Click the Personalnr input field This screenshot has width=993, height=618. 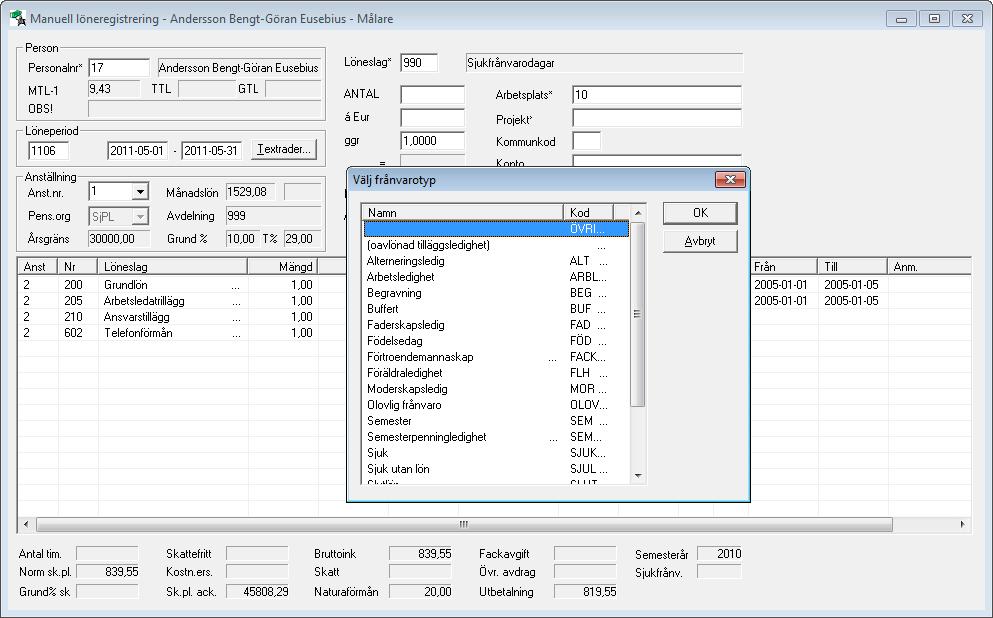(119, 68)
